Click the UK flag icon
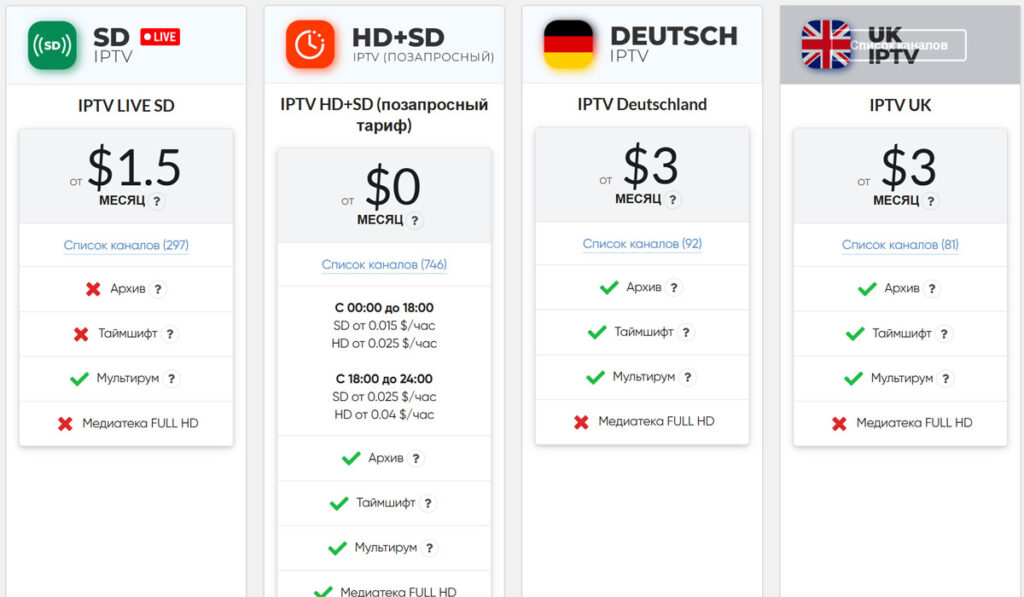 coord(826,44)
